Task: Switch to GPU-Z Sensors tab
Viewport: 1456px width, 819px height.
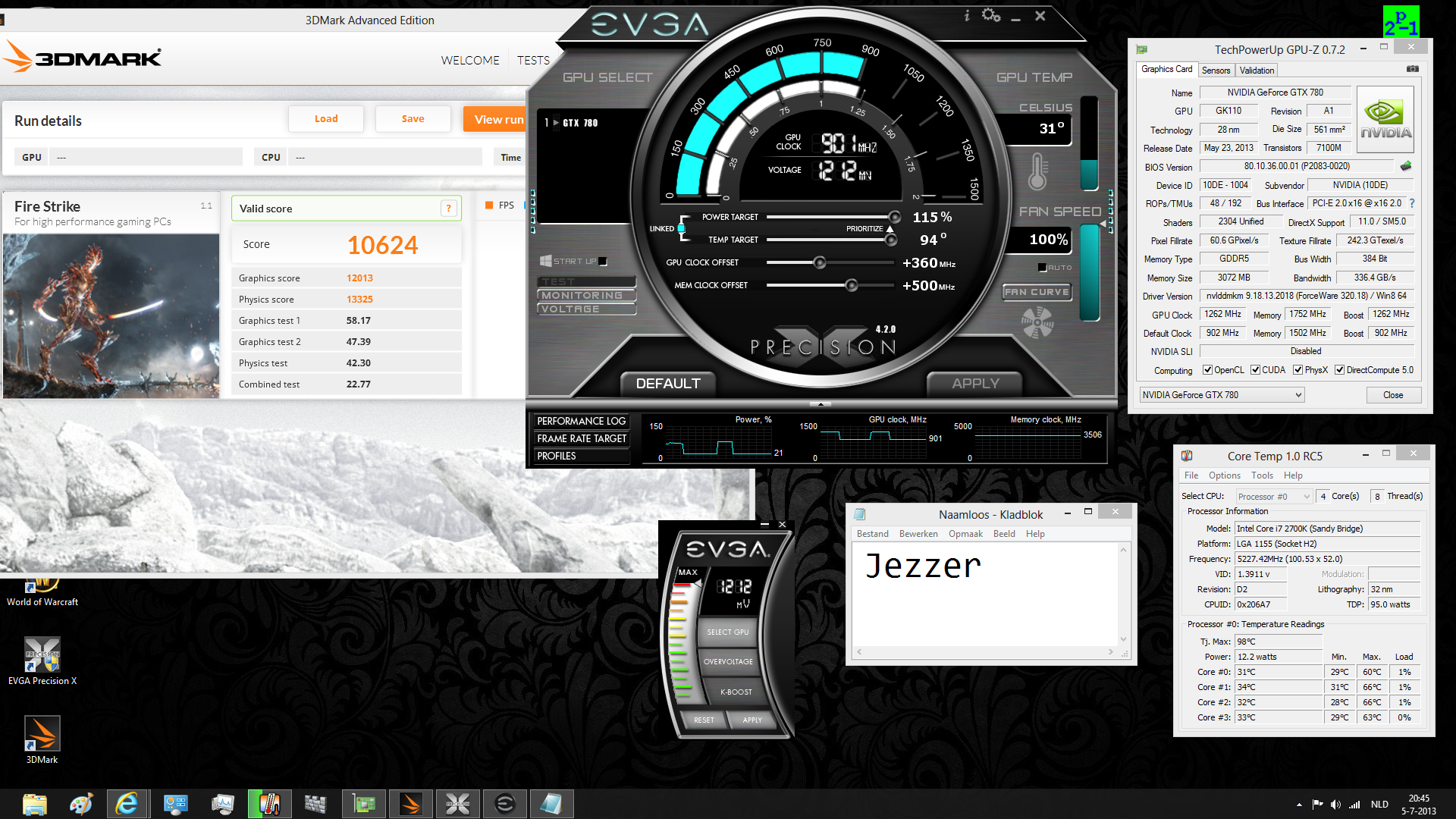Action: [1216, 71]
